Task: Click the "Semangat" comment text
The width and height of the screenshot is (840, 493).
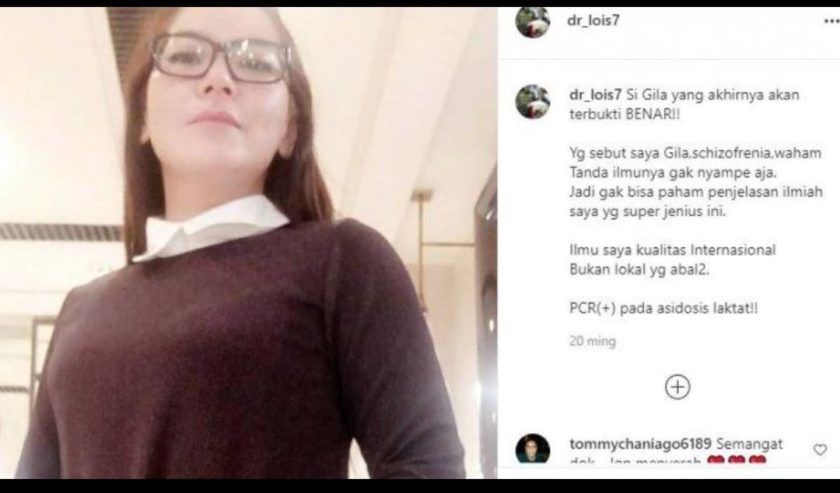Action: (749, 444)
